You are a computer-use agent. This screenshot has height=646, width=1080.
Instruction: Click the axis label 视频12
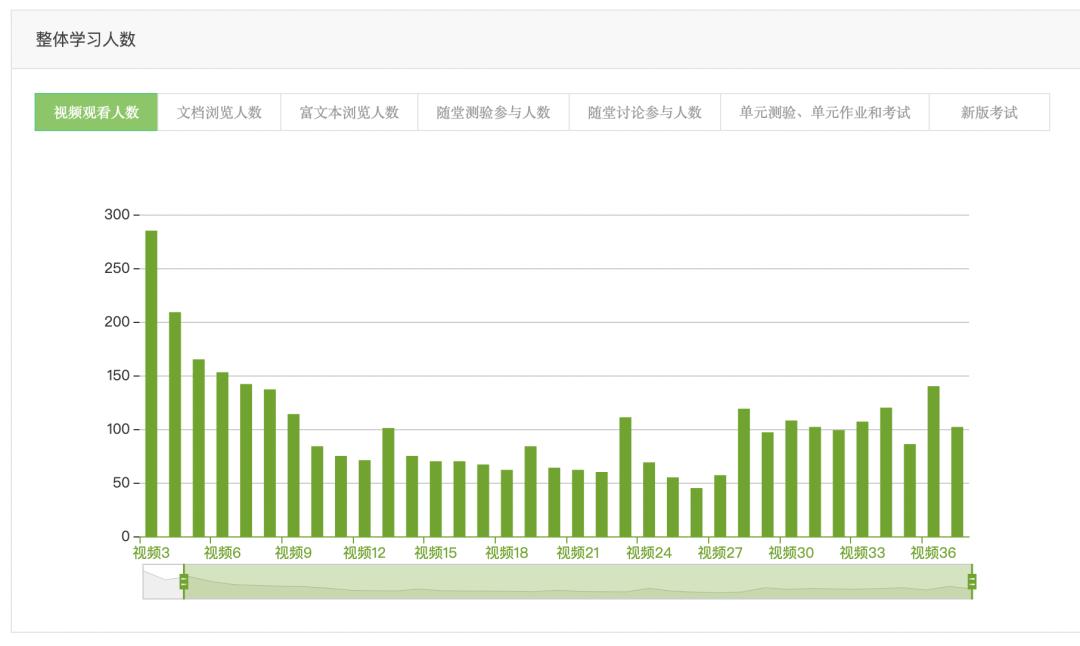(364, 552)
